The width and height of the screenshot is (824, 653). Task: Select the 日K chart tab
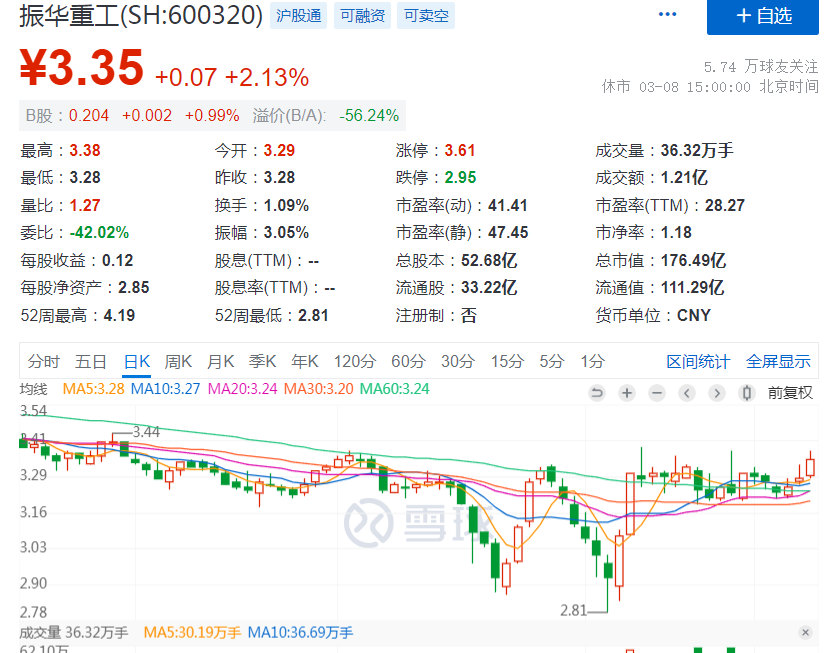[137, 361]
